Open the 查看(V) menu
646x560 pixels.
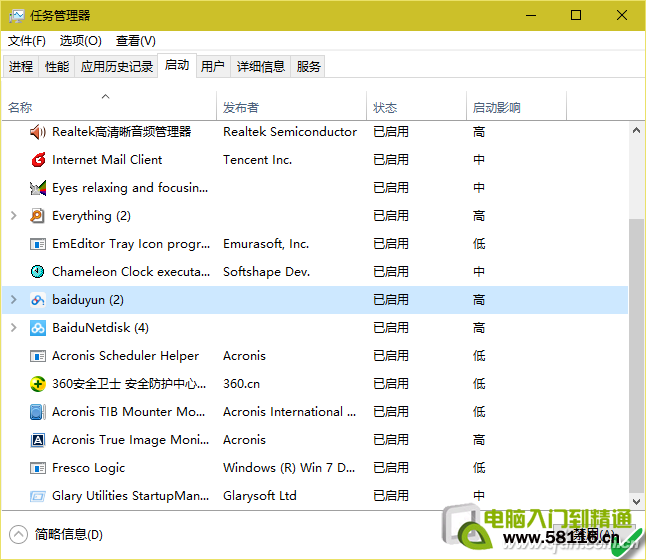136,41
